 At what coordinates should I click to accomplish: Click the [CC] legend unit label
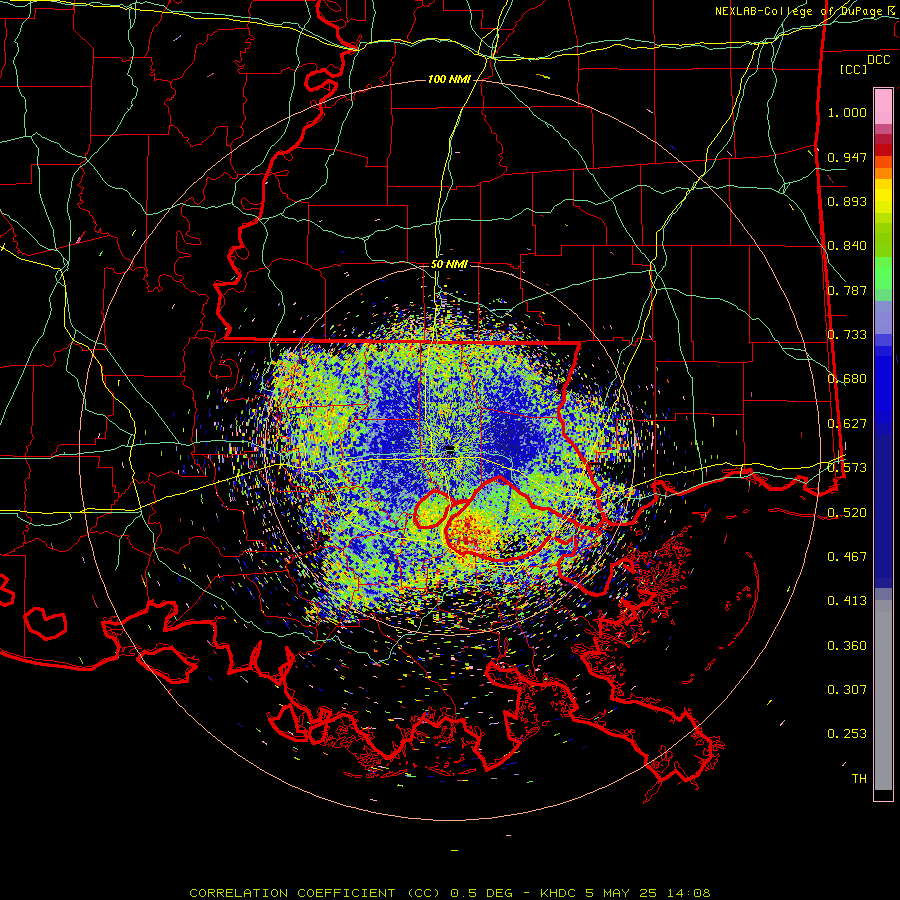853,69
